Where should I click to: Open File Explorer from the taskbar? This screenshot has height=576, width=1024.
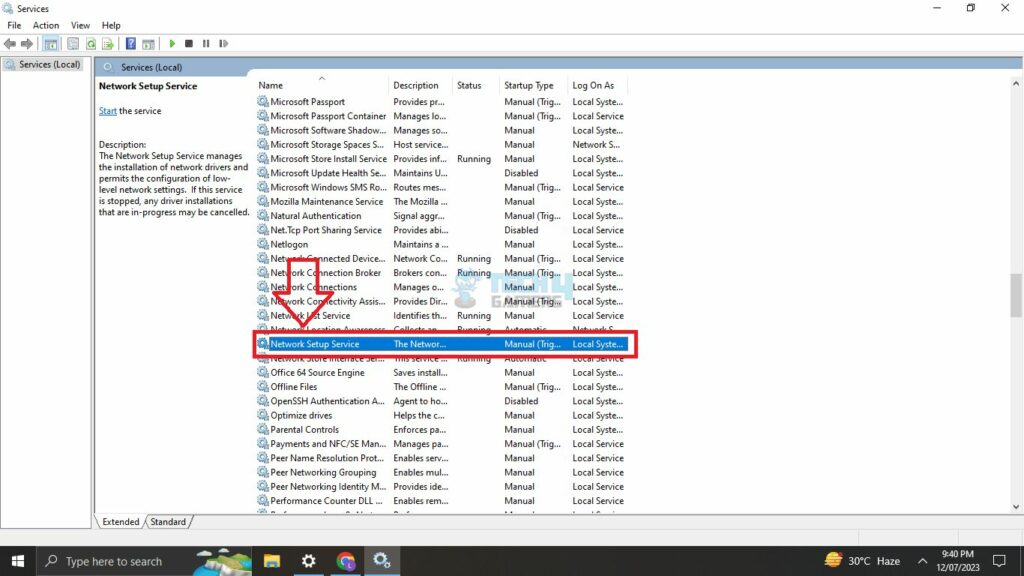[x=272, y=561]
